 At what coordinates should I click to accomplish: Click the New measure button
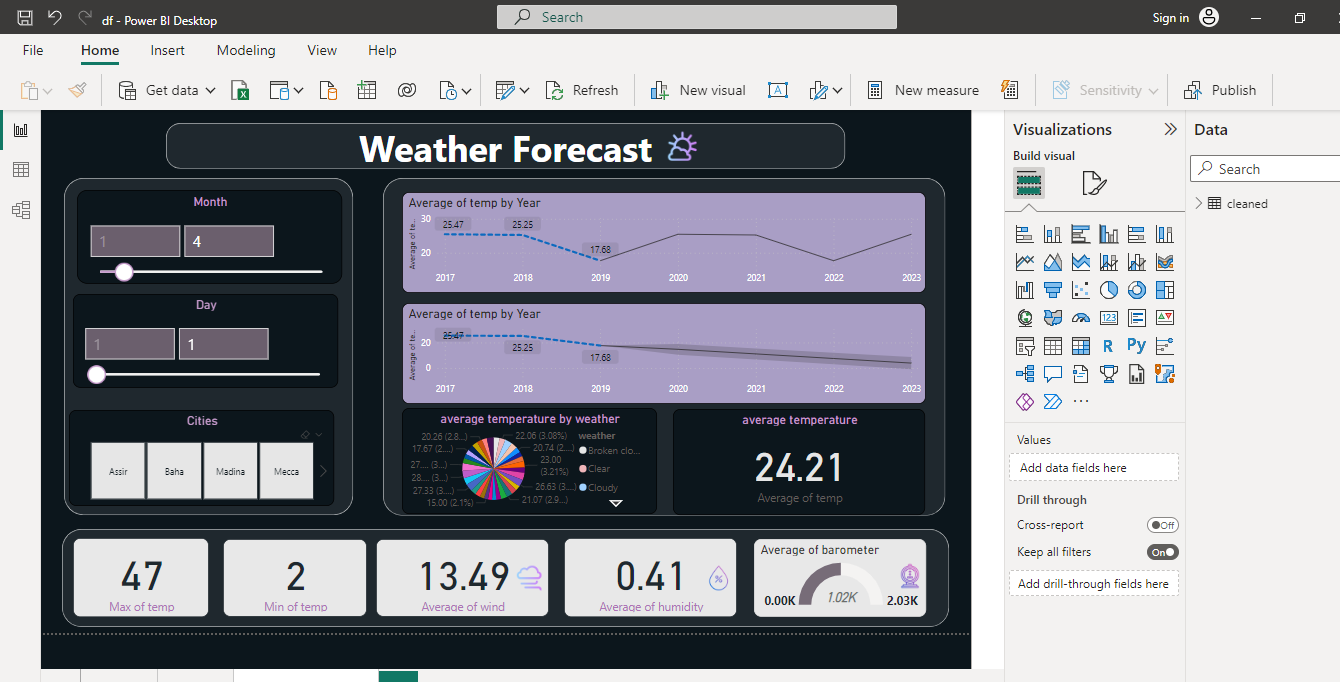923,89
